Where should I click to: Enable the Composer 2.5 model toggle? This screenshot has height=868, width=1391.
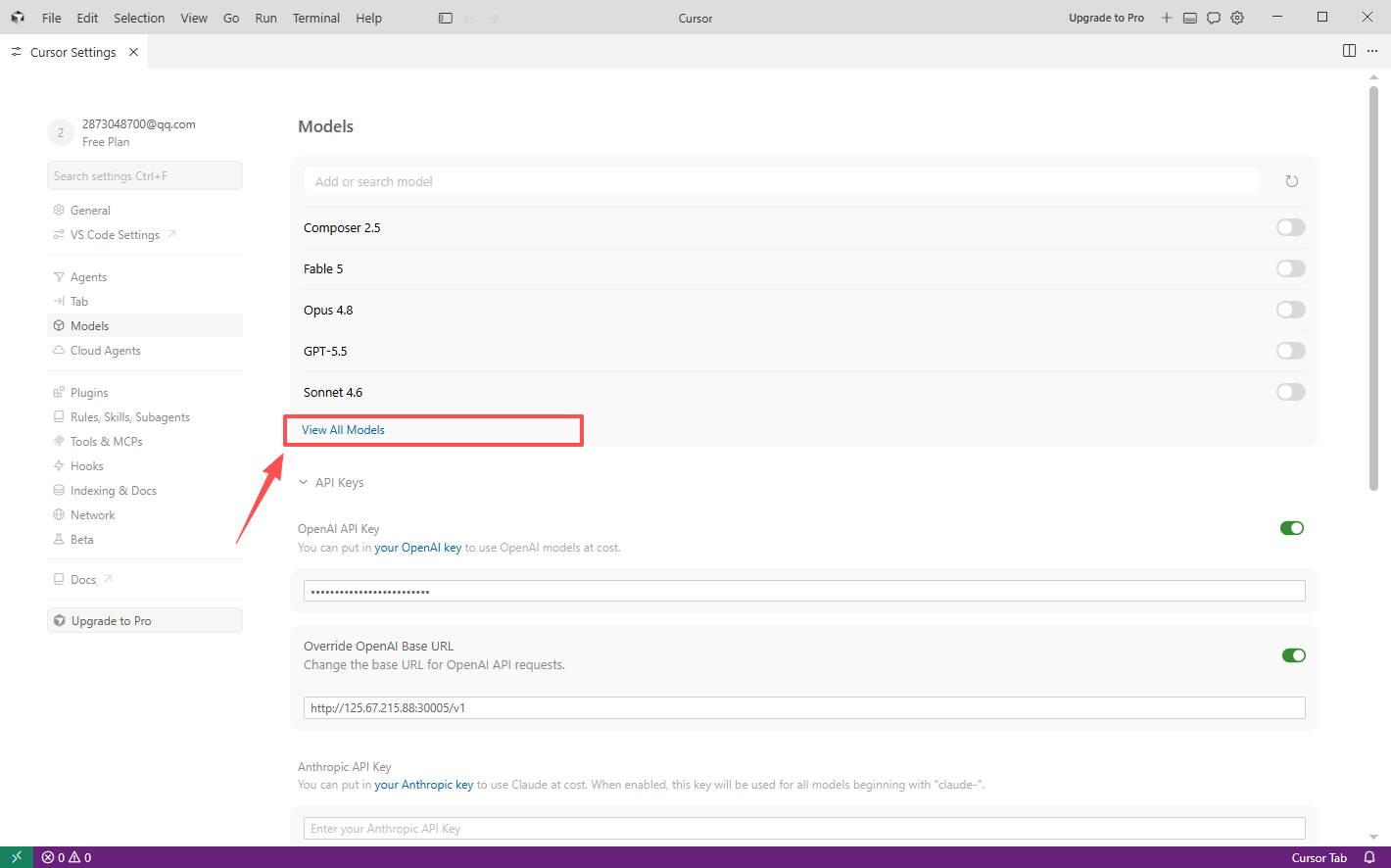pyautogui.click(x=1291, y=227)
